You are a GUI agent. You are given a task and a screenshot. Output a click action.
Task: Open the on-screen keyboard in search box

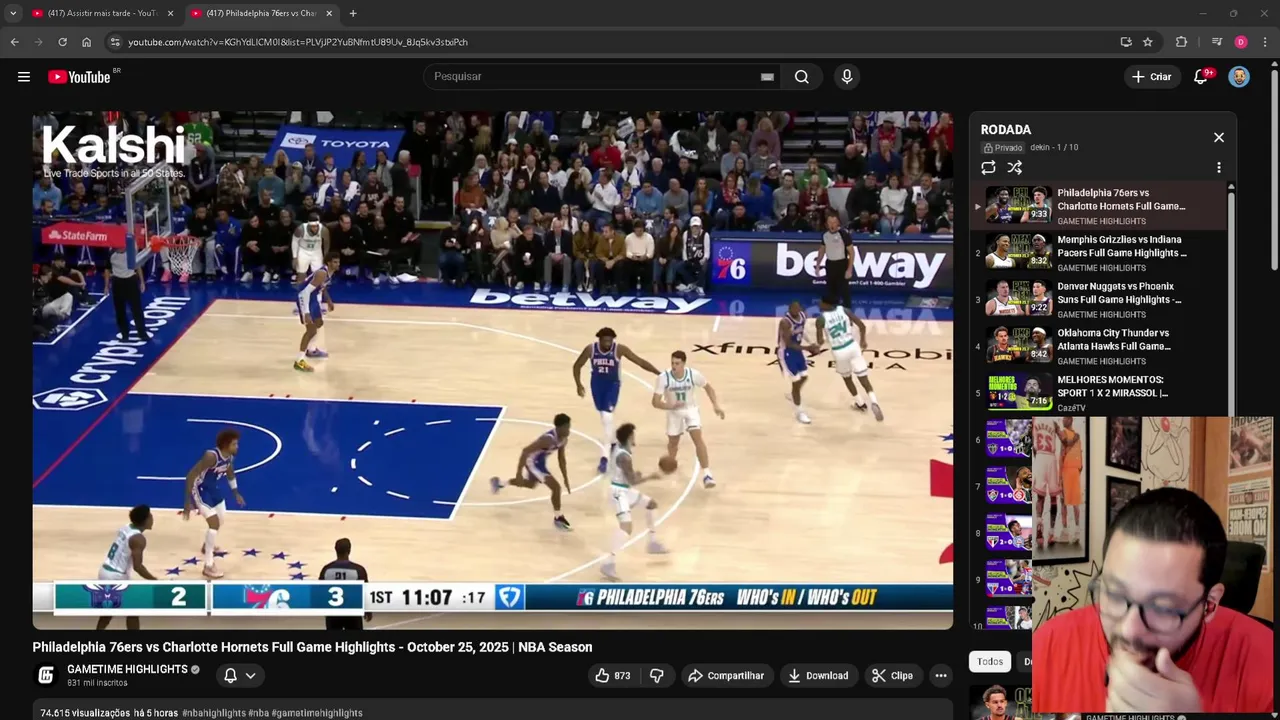[x=767, y=77]
